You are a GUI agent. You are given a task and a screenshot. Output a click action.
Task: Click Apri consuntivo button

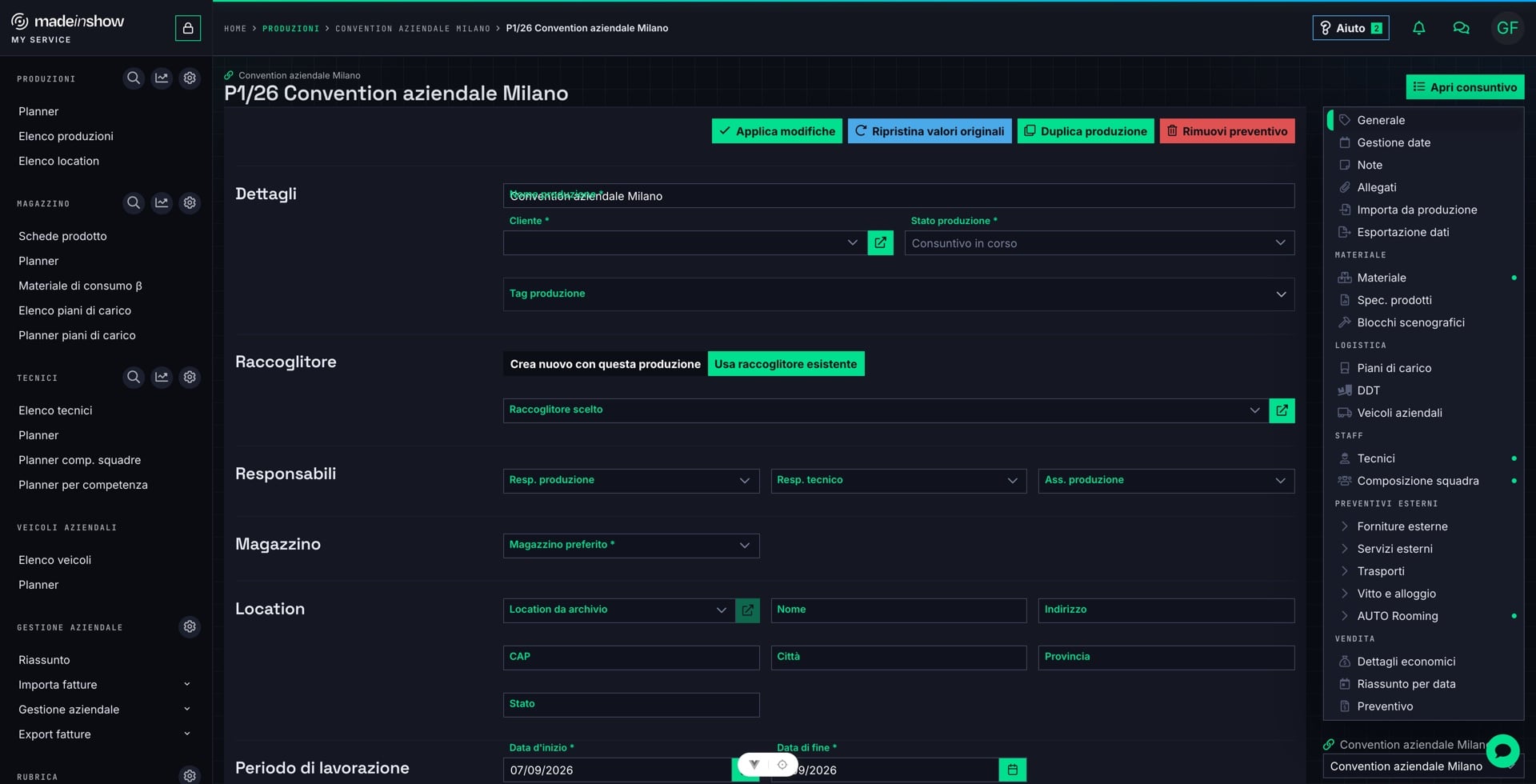1465,86
